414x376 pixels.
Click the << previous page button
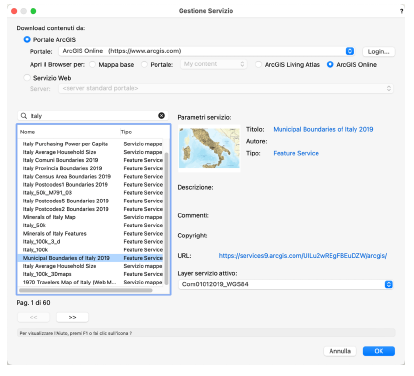click(33, 317)
